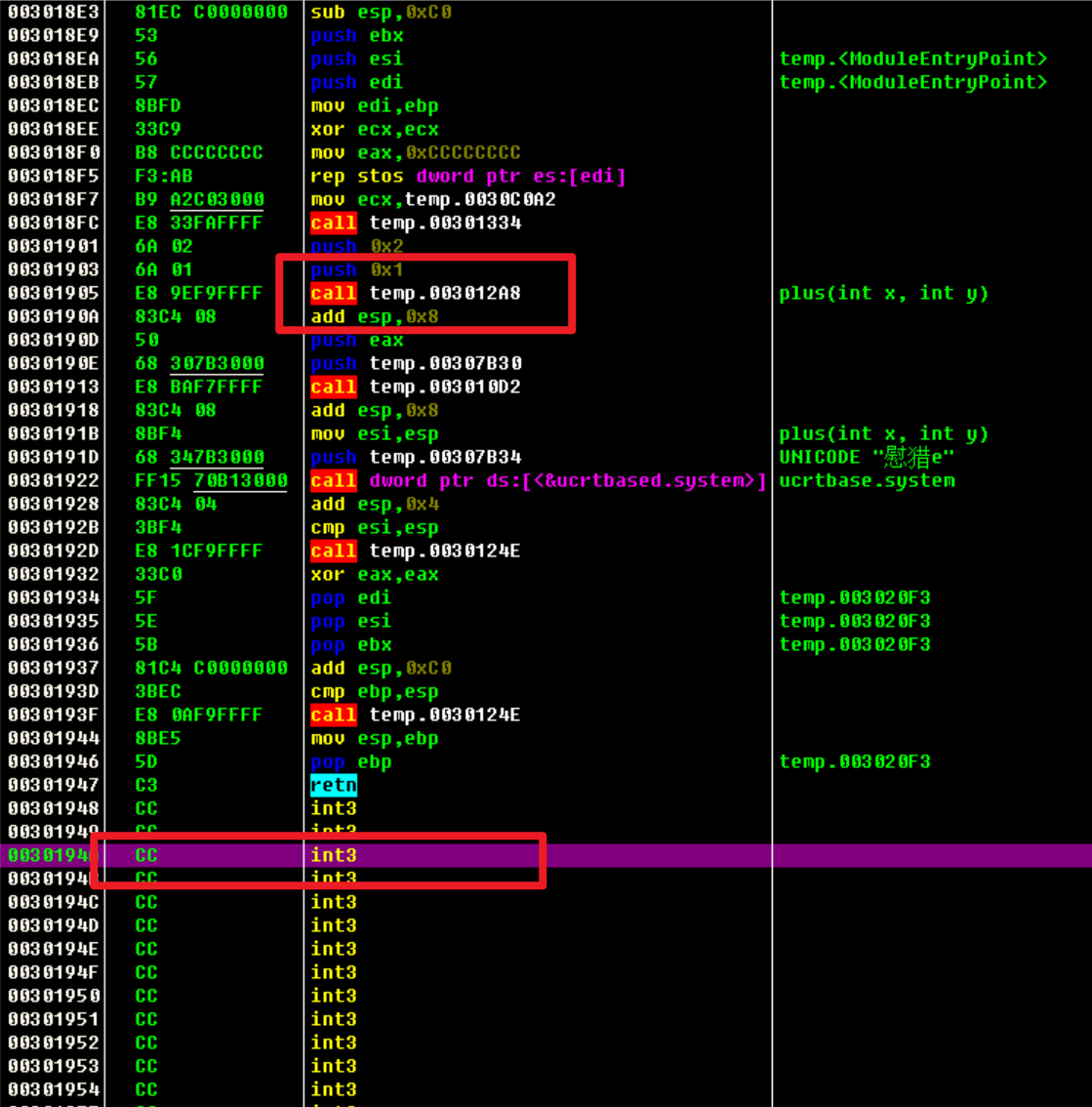This screenshot has width=1092, height=1107.
Task: Select the 'ucrtbase.system' comment
Action: (x=867, y=481)
